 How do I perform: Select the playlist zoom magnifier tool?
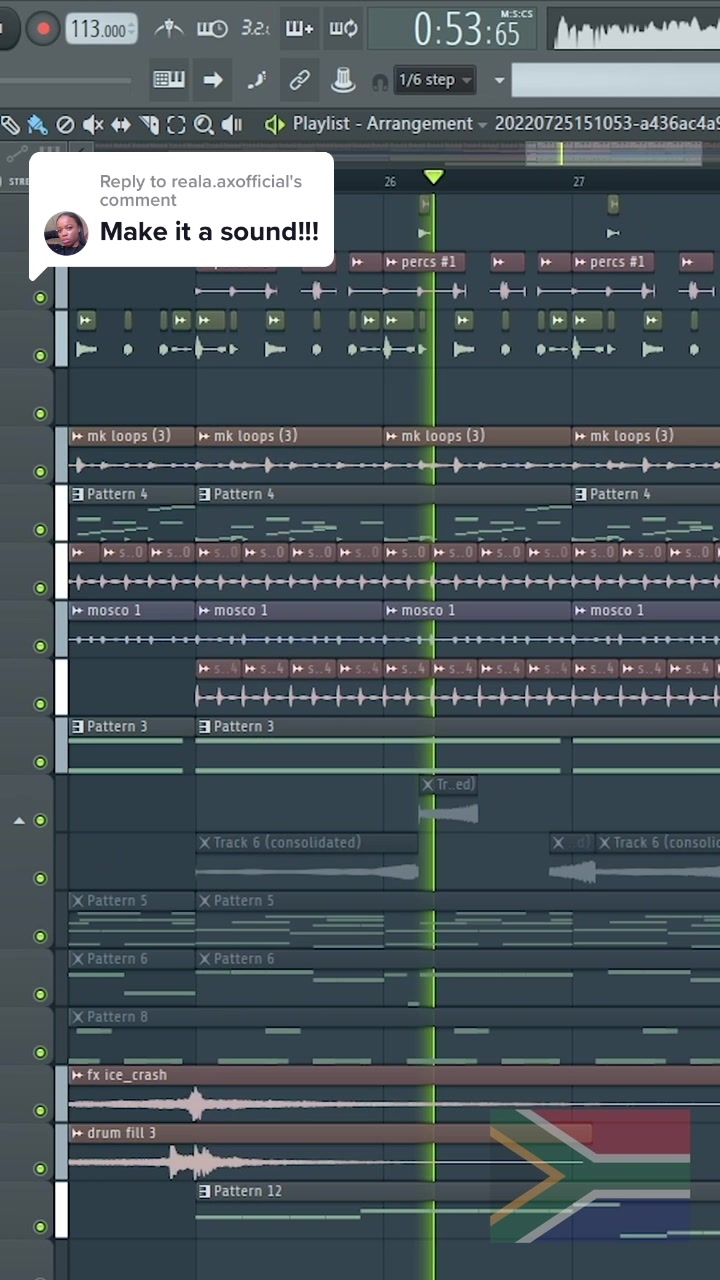(x=204, y=125)
